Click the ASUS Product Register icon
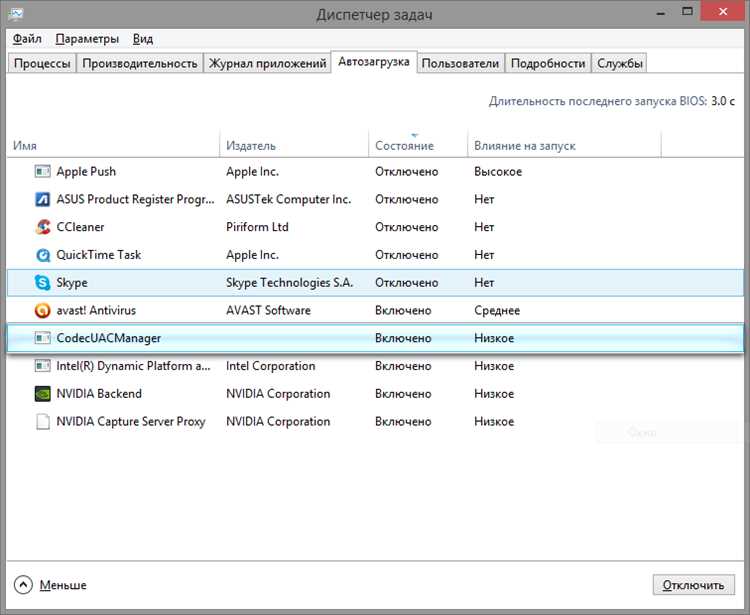Image resolution: width=750 pixels, height=615 pixels. [43, 199]
